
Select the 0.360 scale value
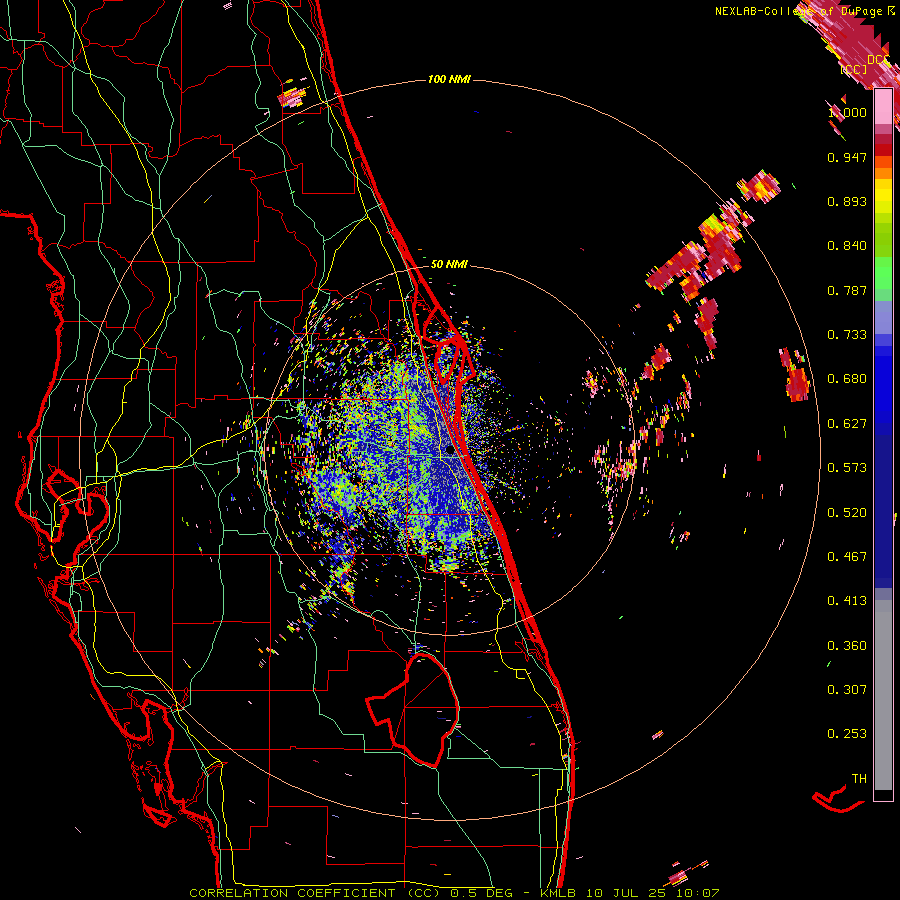[847, 646]
